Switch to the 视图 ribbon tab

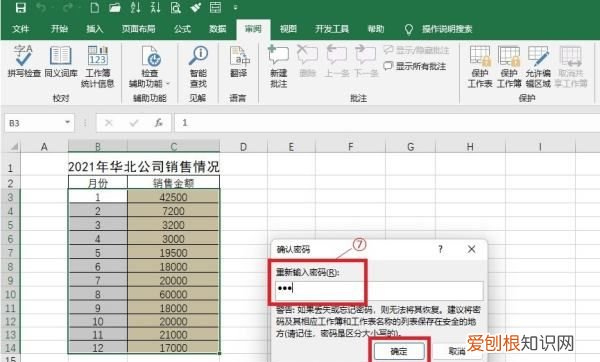(288, 29)
